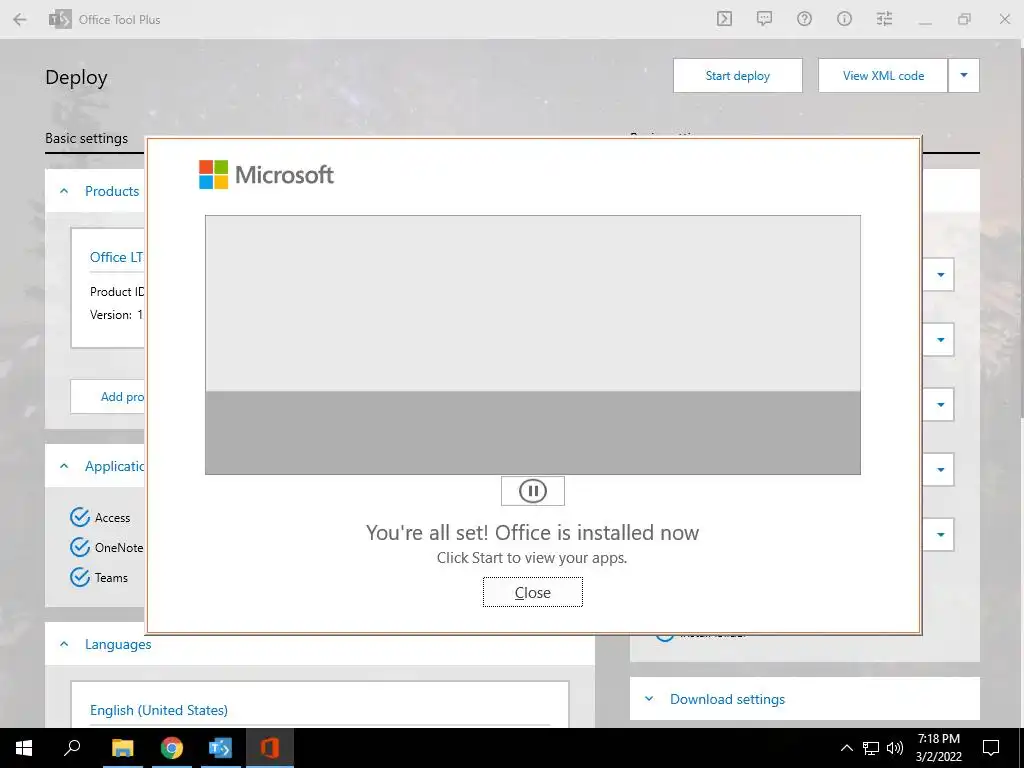Click the Product ID text in product card
Image resolution: width=1024 pixels, height=768 pixels.
[x=117, y=292]
